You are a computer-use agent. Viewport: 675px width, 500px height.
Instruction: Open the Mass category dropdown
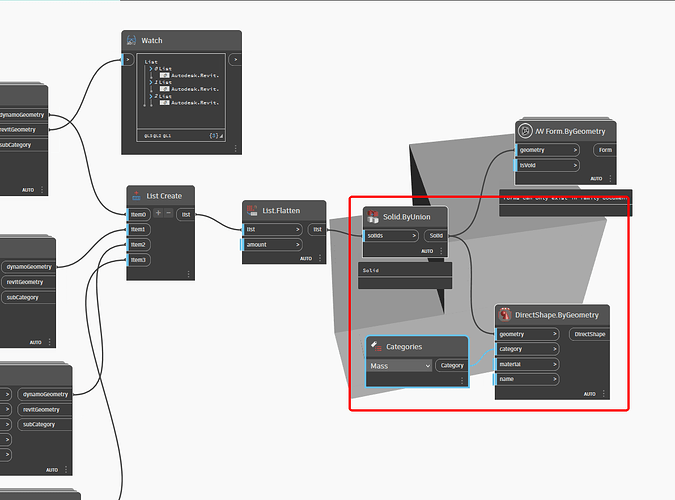coord(400,366)
